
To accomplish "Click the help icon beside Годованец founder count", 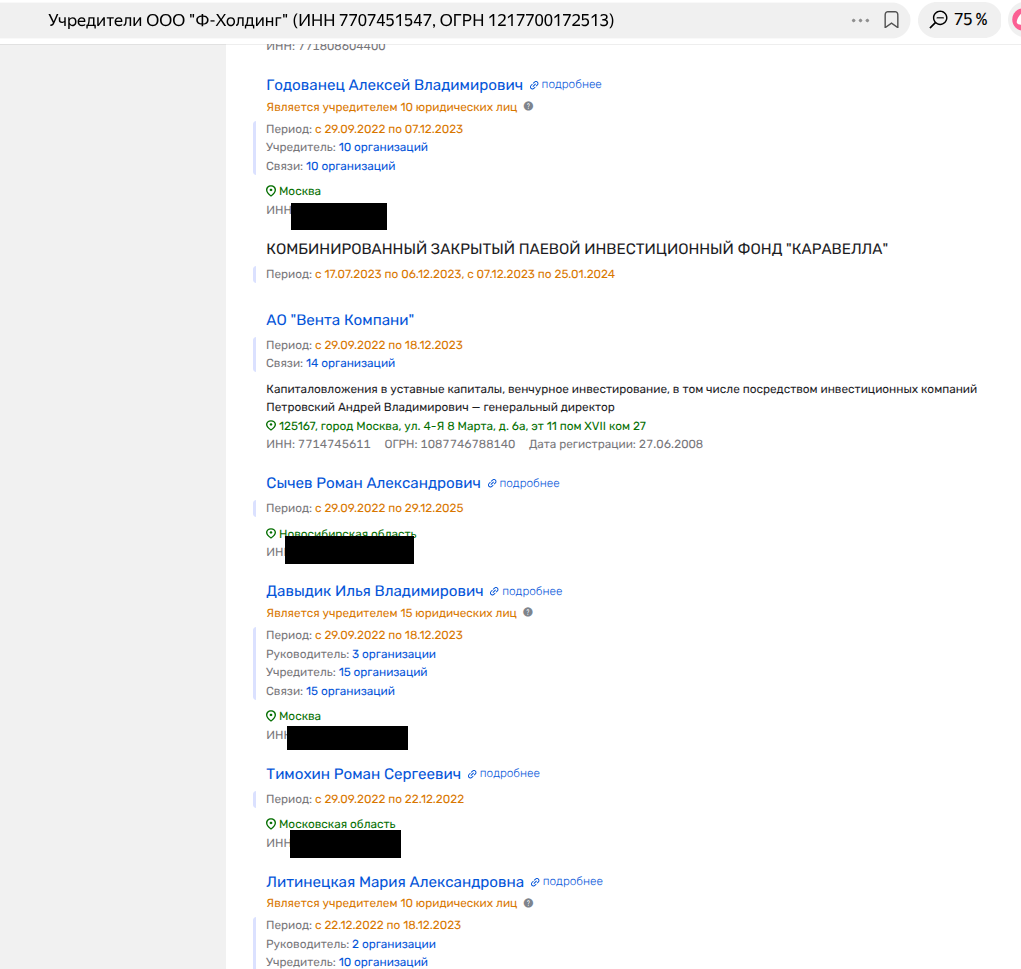I will (x=528, y=106).
